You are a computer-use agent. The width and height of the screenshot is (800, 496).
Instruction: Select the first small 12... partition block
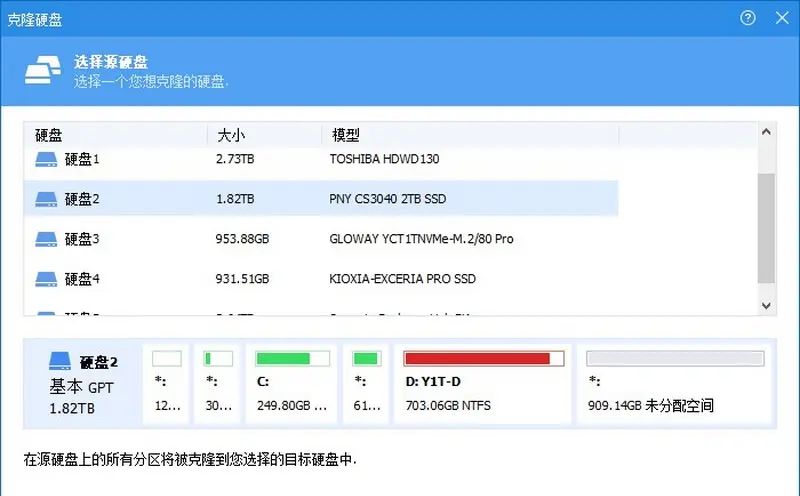click(166, 384)
